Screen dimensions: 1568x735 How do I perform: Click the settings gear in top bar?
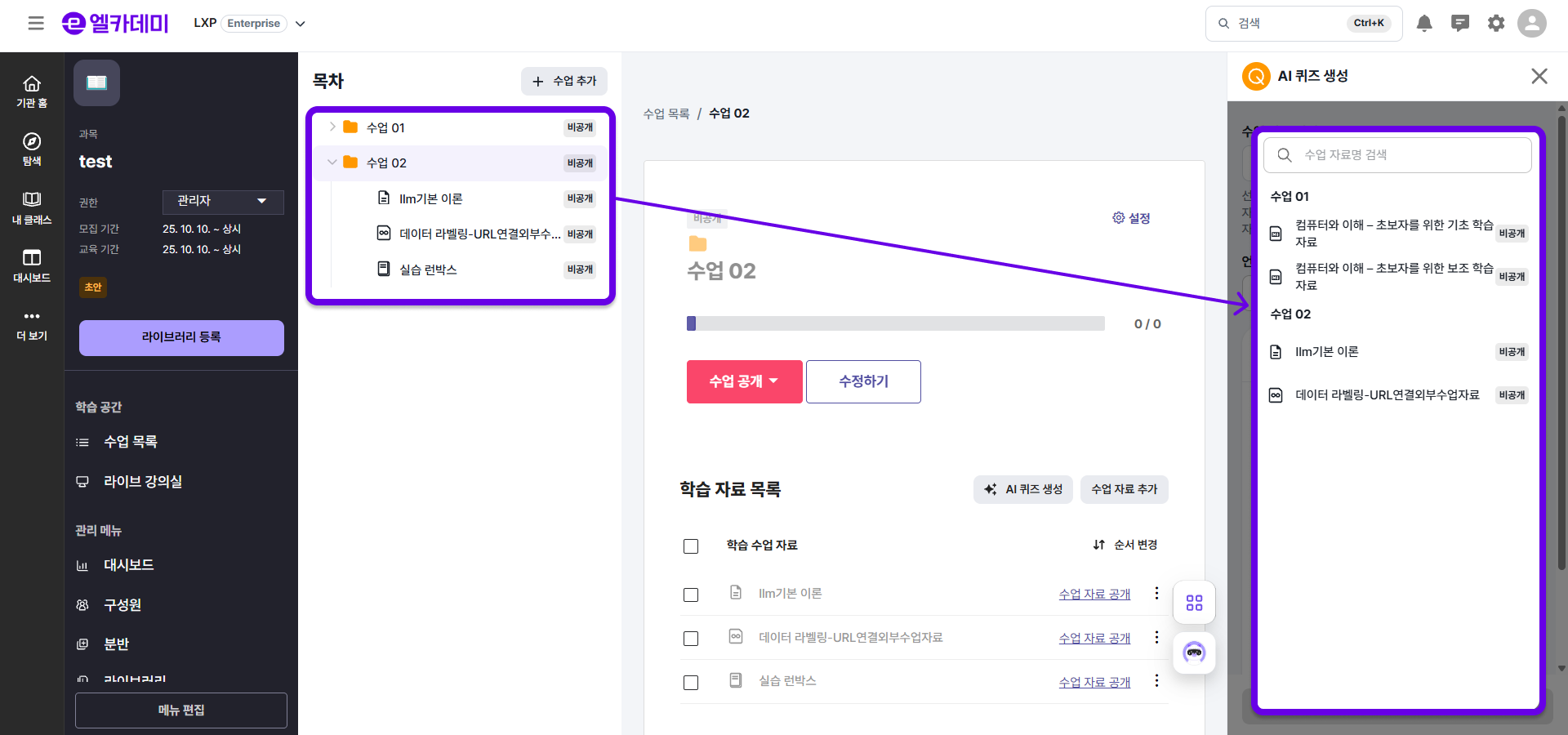1496,24
